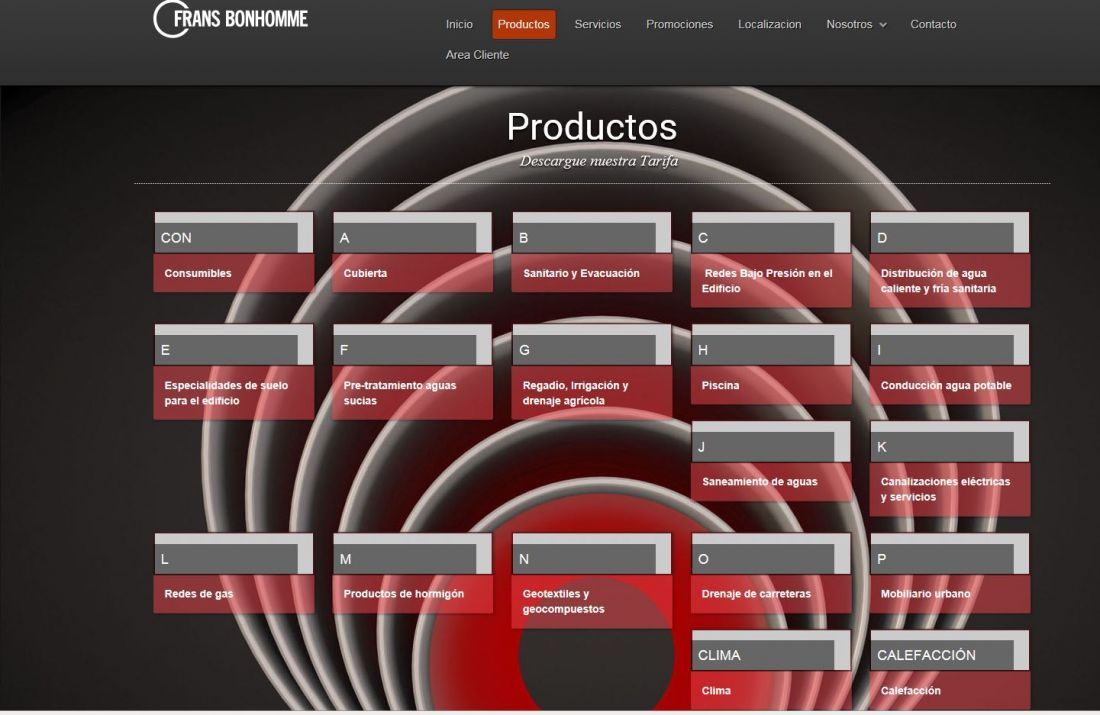Open Regadío, Irrigación y drenaje agrícola
The image size is (1100, 715).
592,393
